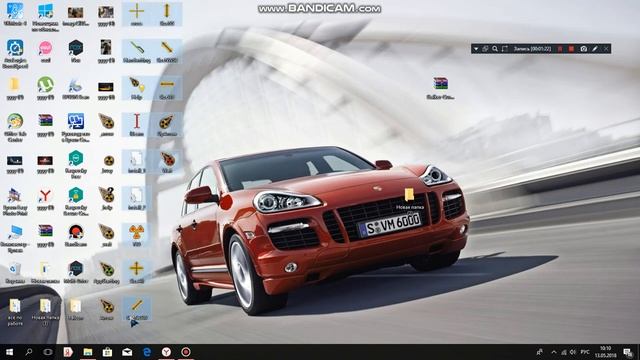This screenshot has width=640, height=360.
Task: Open Task View from the taskbar
Action: click(x=48, y=352)
